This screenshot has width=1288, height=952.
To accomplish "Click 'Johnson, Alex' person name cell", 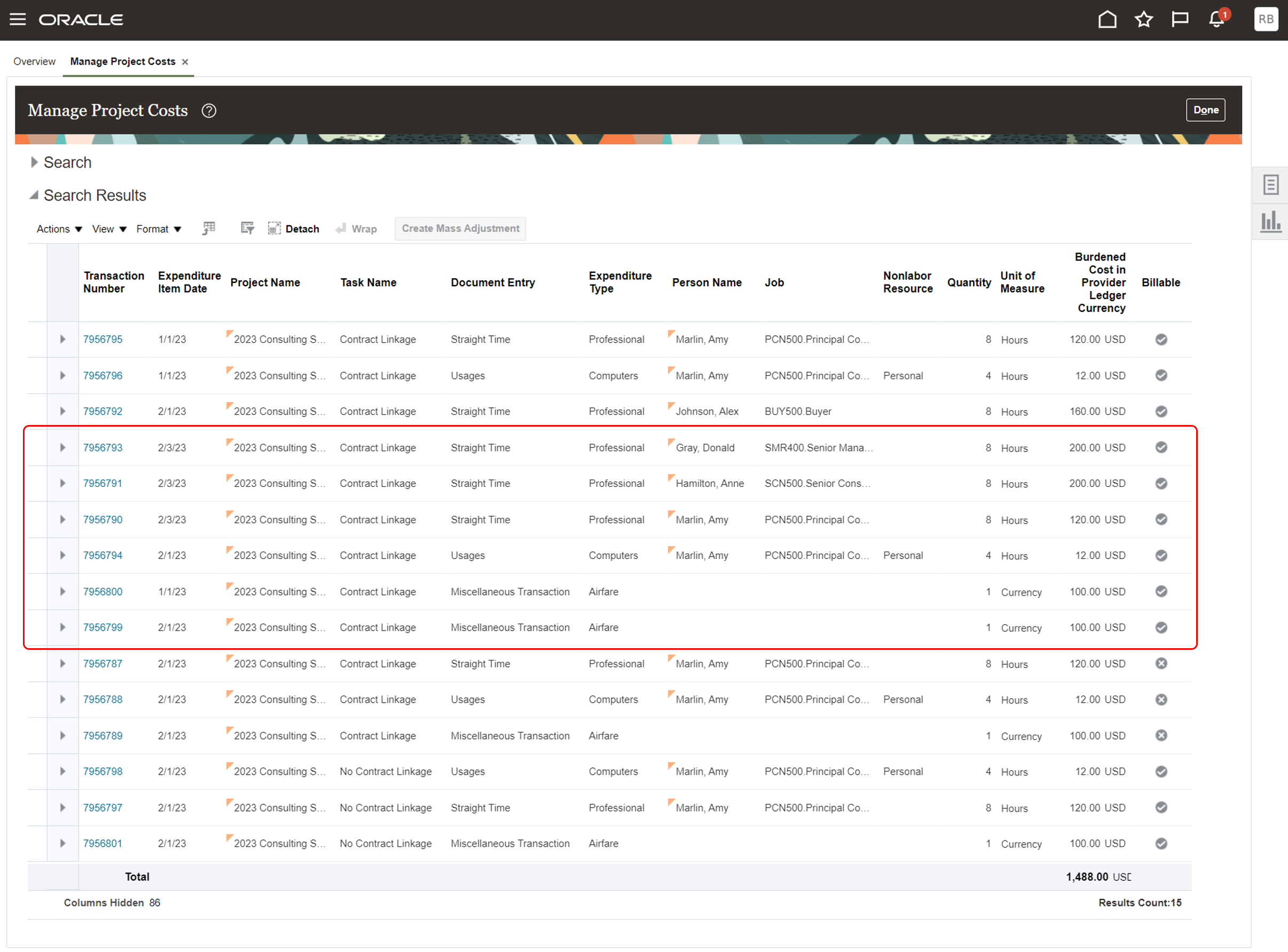I will click(707, 412).
